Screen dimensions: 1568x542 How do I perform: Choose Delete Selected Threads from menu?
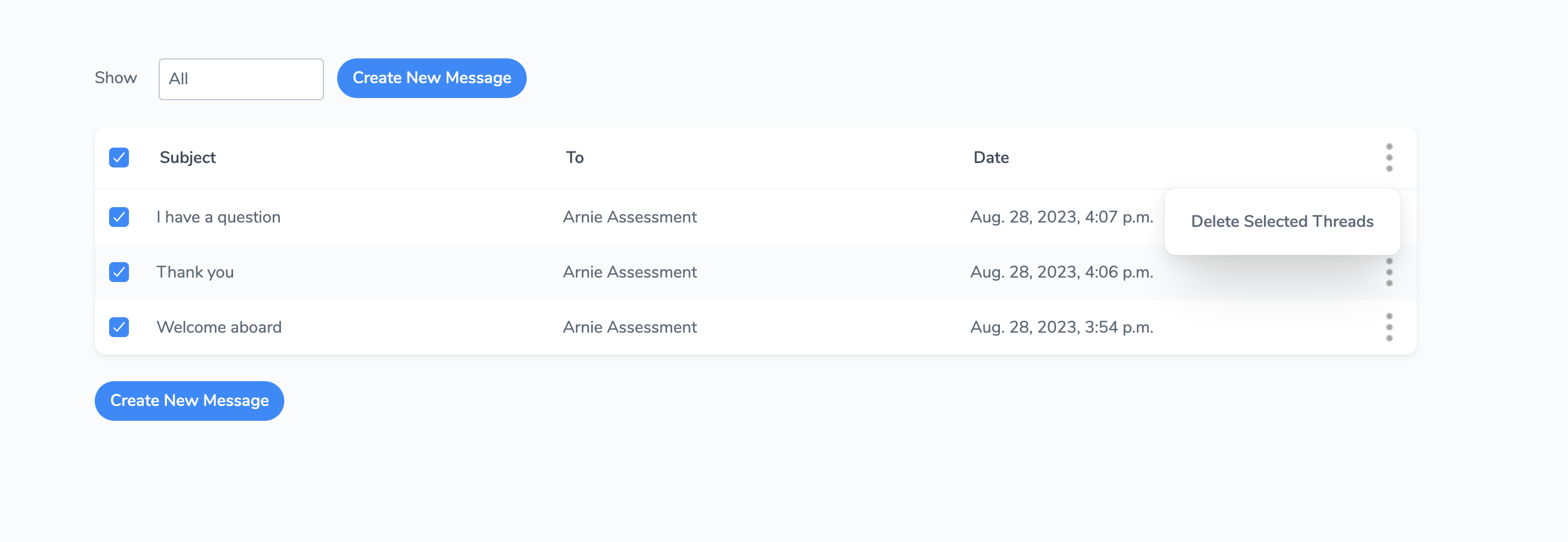coord(1282,221)
